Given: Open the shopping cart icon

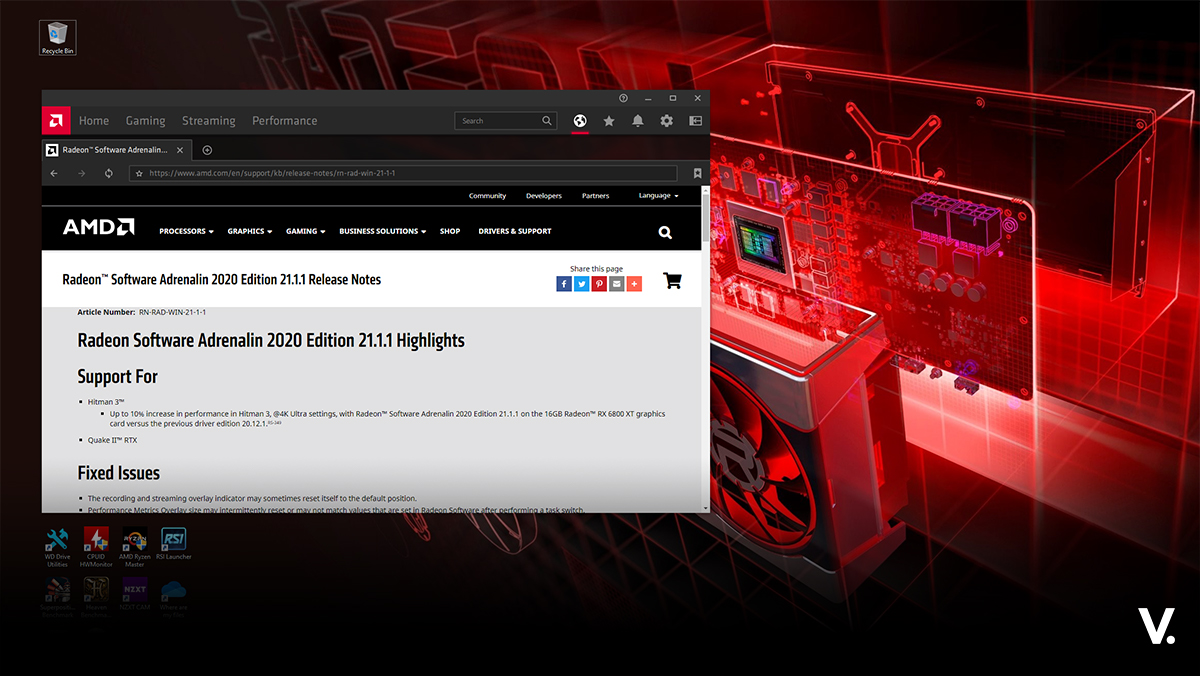Looking at the screenshot, I should pos(672,281).
